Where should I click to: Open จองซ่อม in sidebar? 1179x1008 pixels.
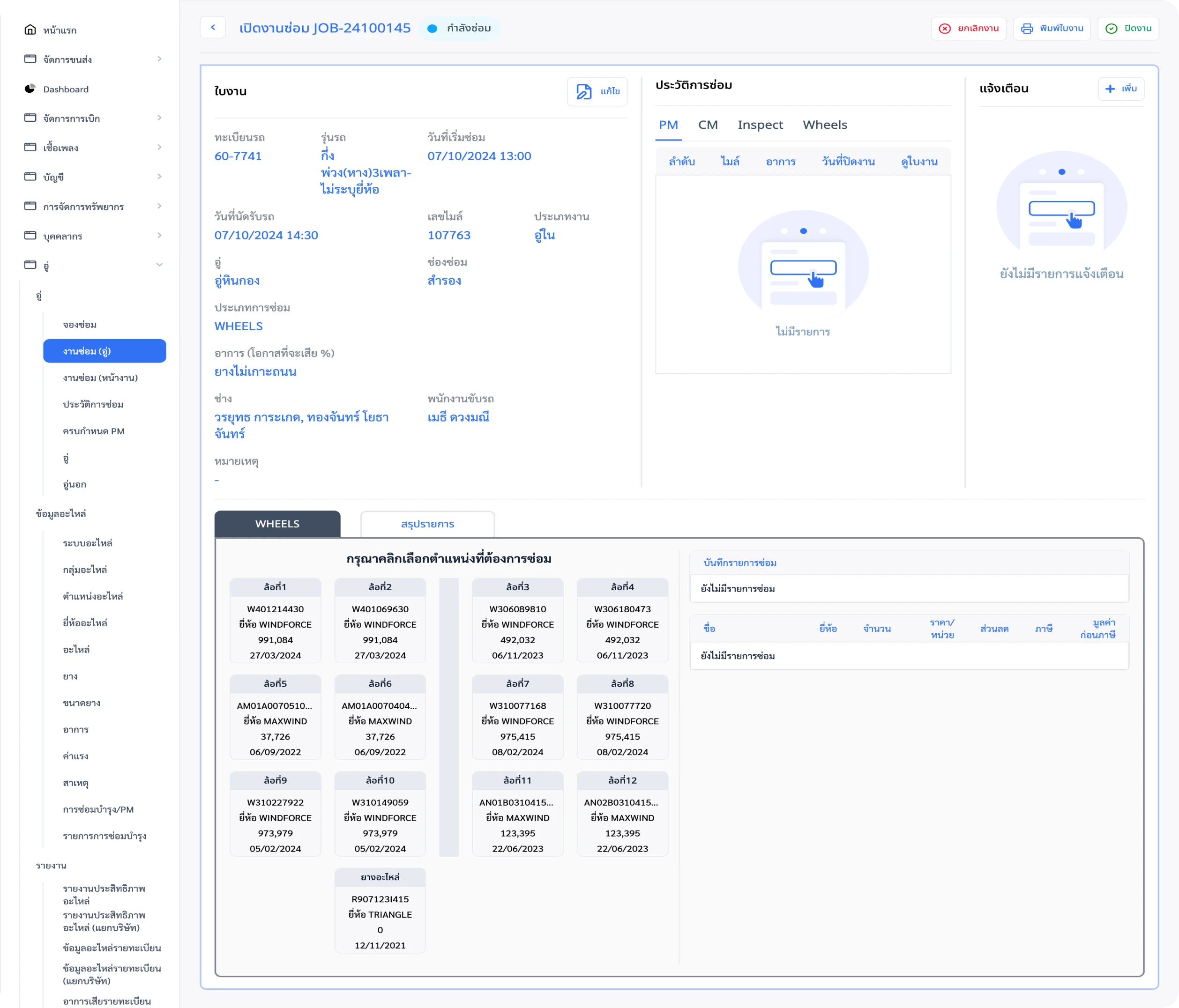pyautogui.click(x=80, y=324)
